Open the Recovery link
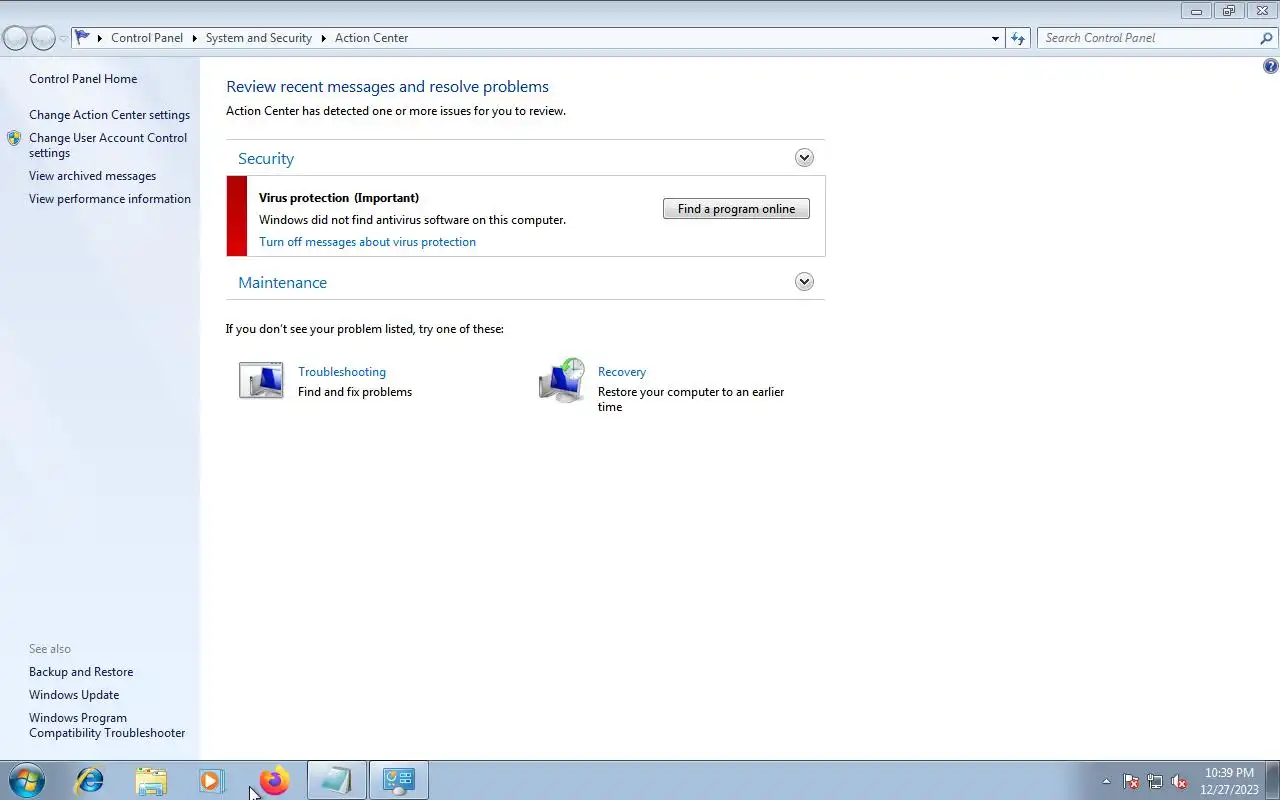The image size is (1280, 800). point(622,372)
